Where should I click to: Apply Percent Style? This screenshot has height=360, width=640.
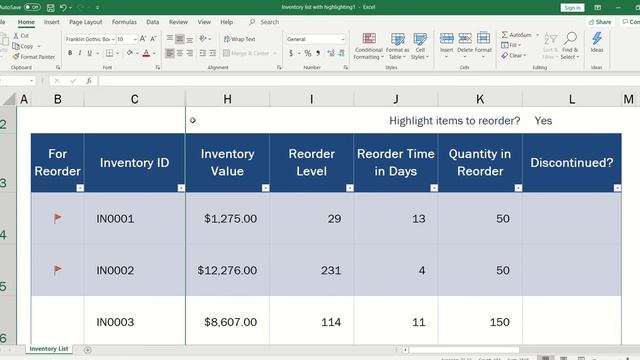pos(307,53)
